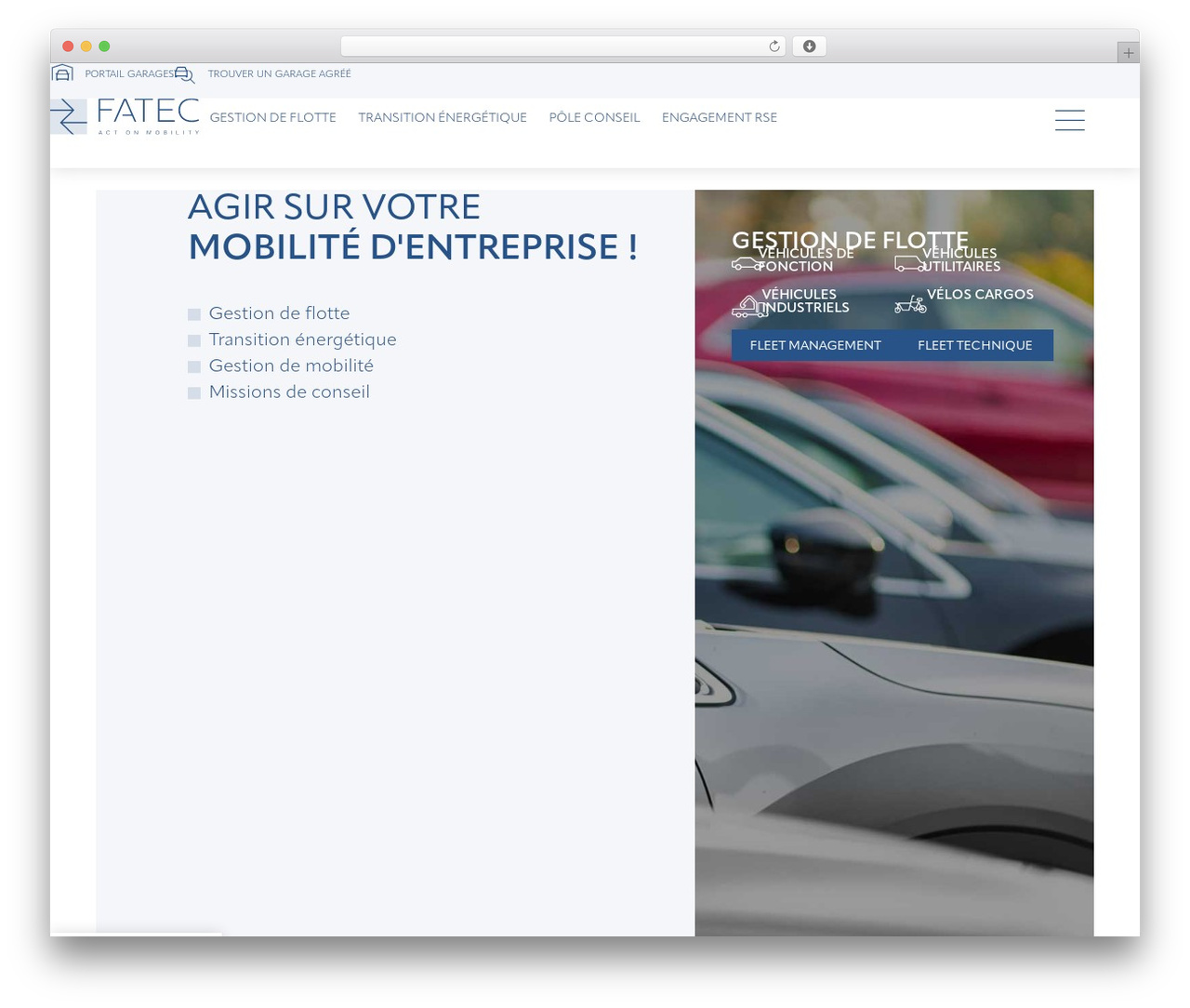Open Trouver un garage agréé link
Image resolution: width=1190 pixels, height=1008 pixels.
(280, 73)
